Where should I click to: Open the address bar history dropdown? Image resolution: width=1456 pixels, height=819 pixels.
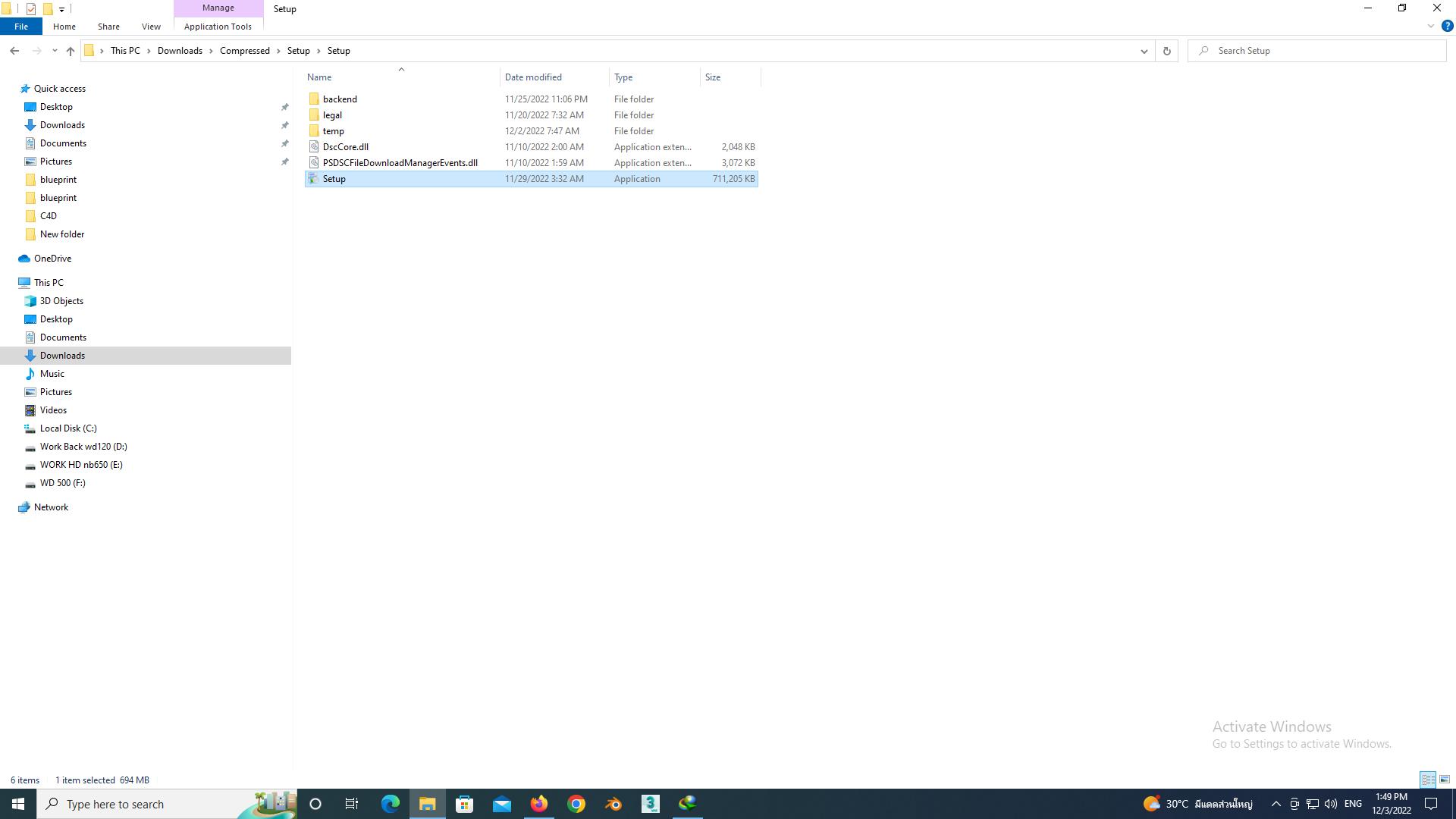pos(1144,51)
